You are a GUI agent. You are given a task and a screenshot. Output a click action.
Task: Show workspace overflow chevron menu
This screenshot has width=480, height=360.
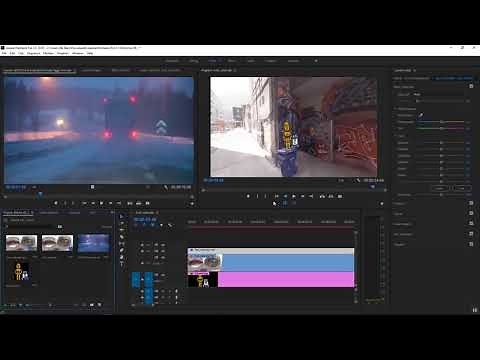[316, 61]
